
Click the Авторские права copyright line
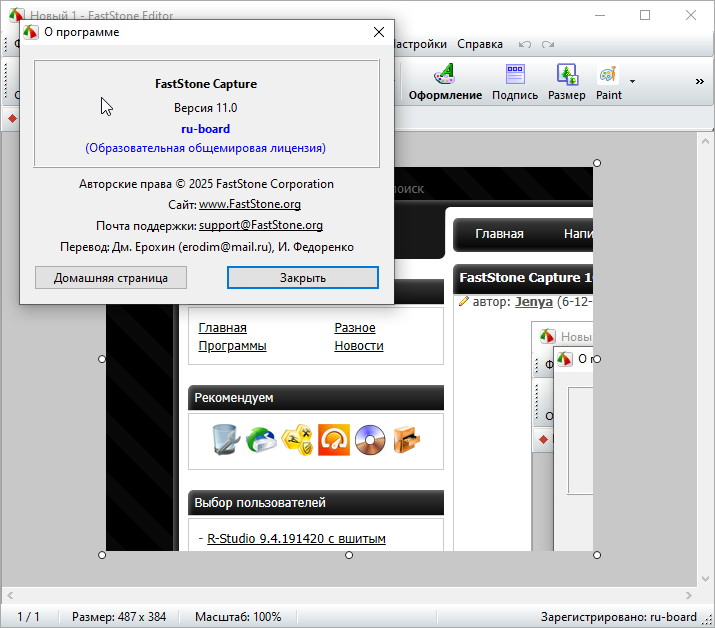[206, 184]
